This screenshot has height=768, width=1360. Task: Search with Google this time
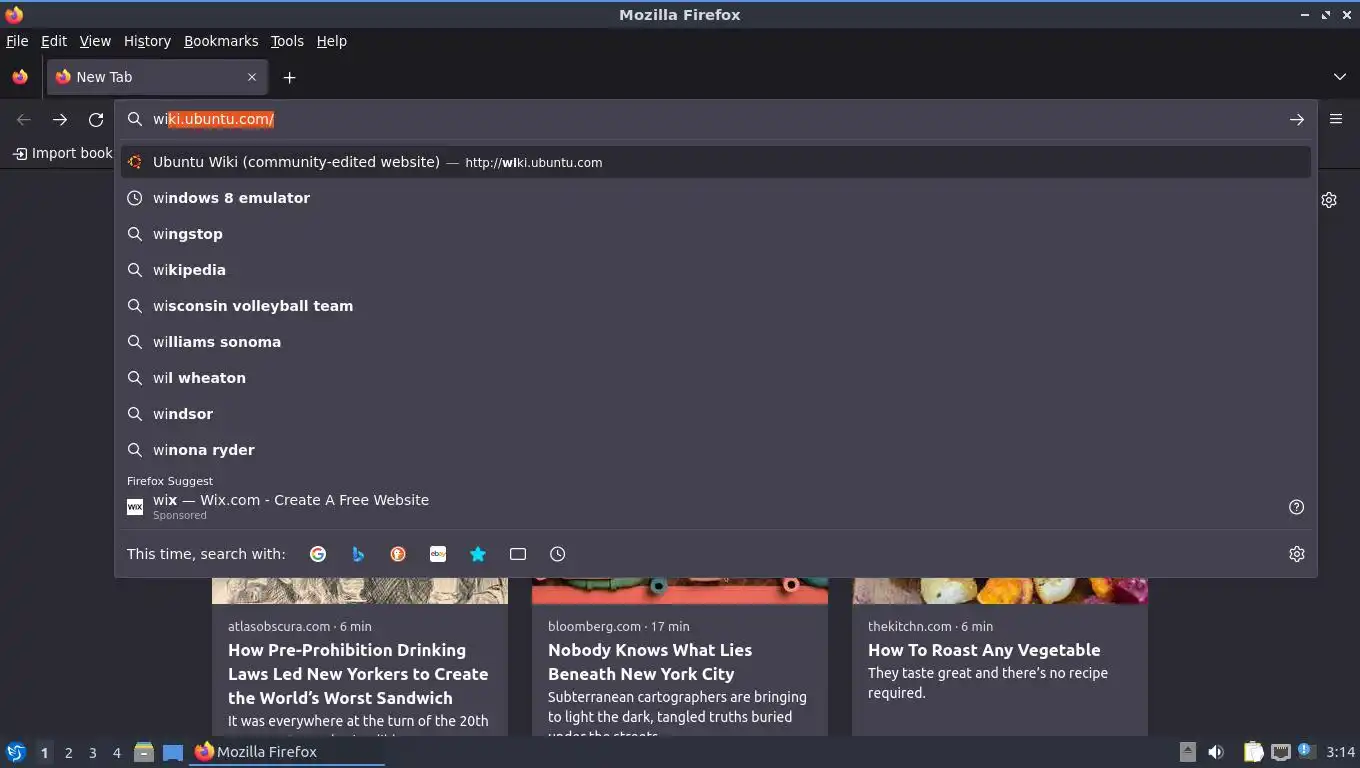[x=318, y=554]
